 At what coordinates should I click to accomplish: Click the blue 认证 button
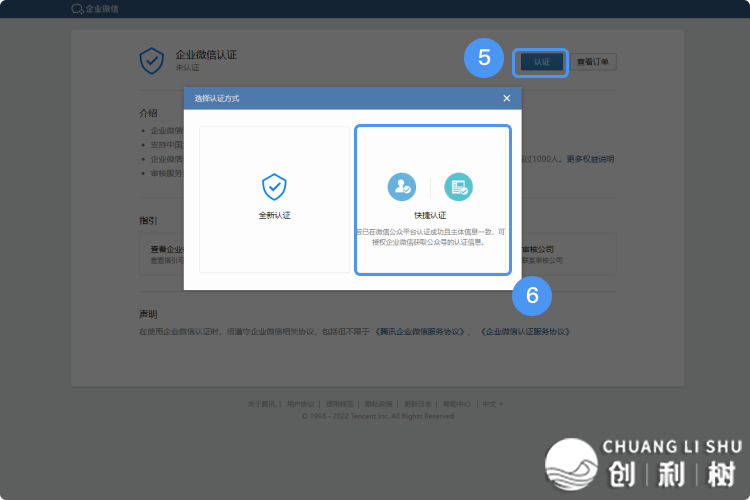542,62
